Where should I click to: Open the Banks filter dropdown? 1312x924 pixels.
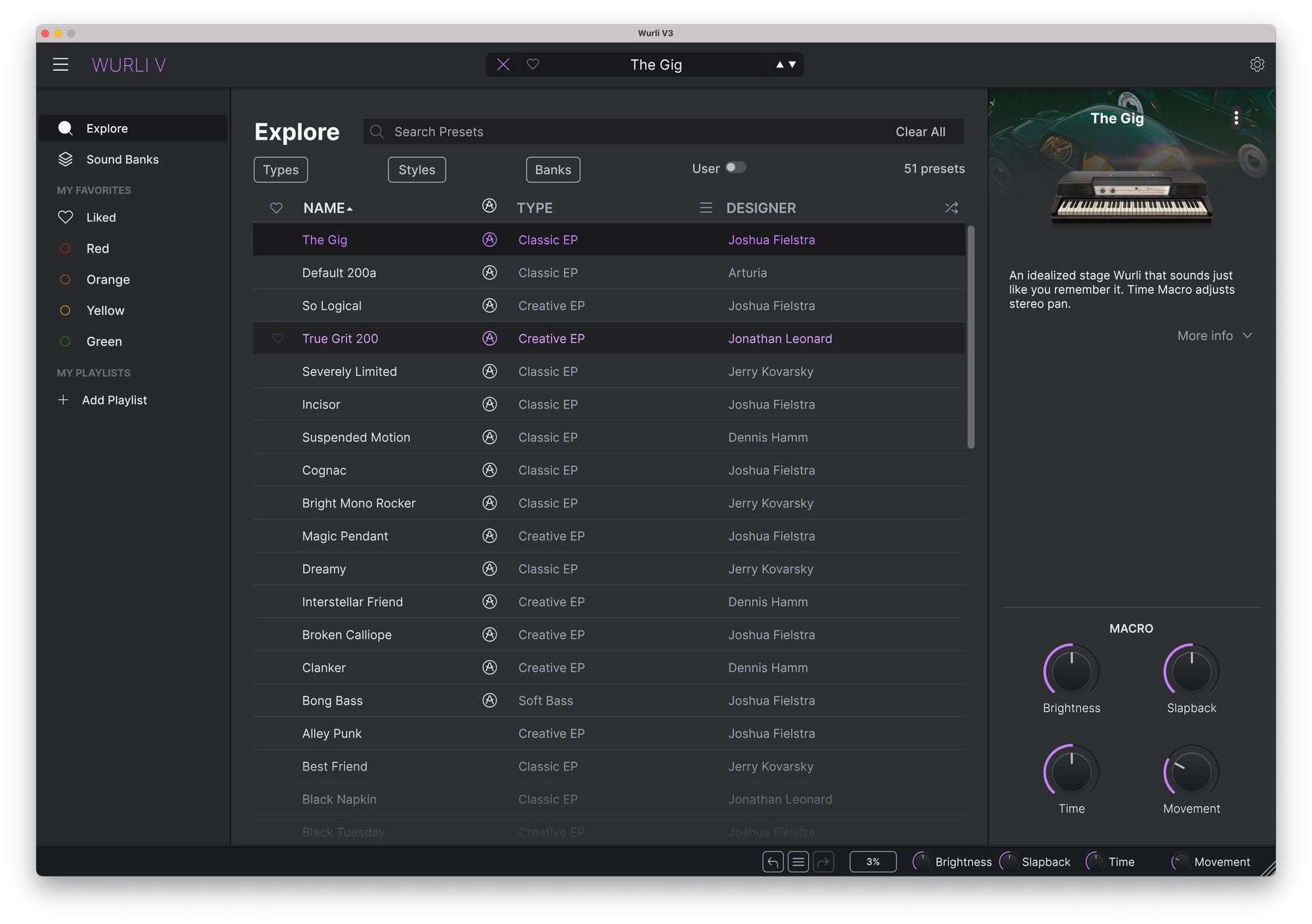point(552,170)
